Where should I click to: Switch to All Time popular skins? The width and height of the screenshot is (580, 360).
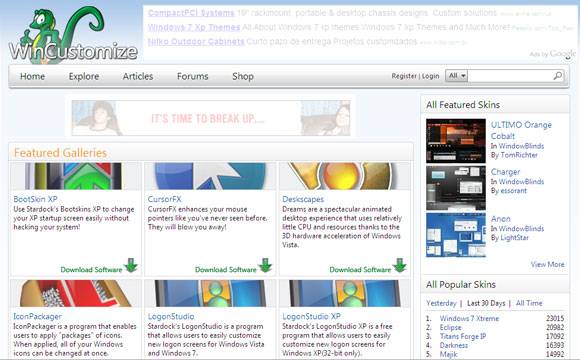[529, 303]
